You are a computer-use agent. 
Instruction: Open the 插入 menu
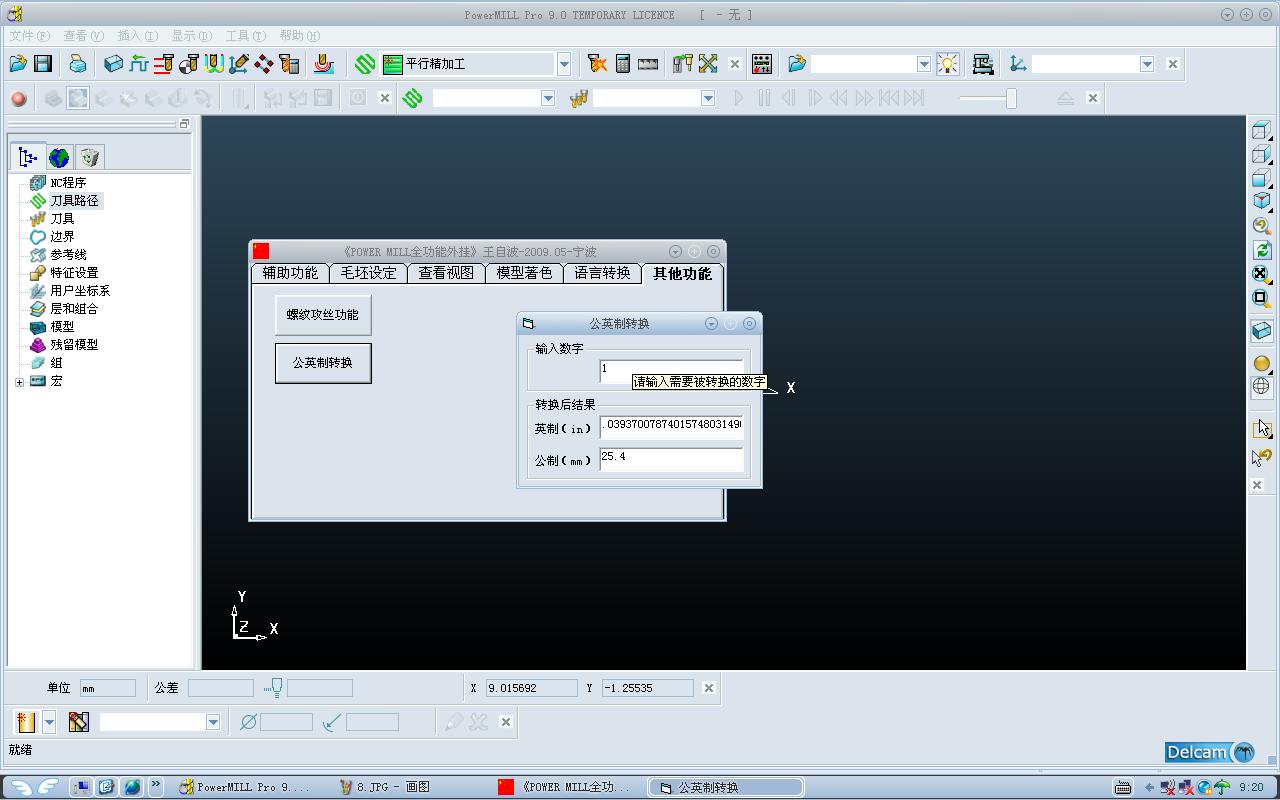pos(137,36)
